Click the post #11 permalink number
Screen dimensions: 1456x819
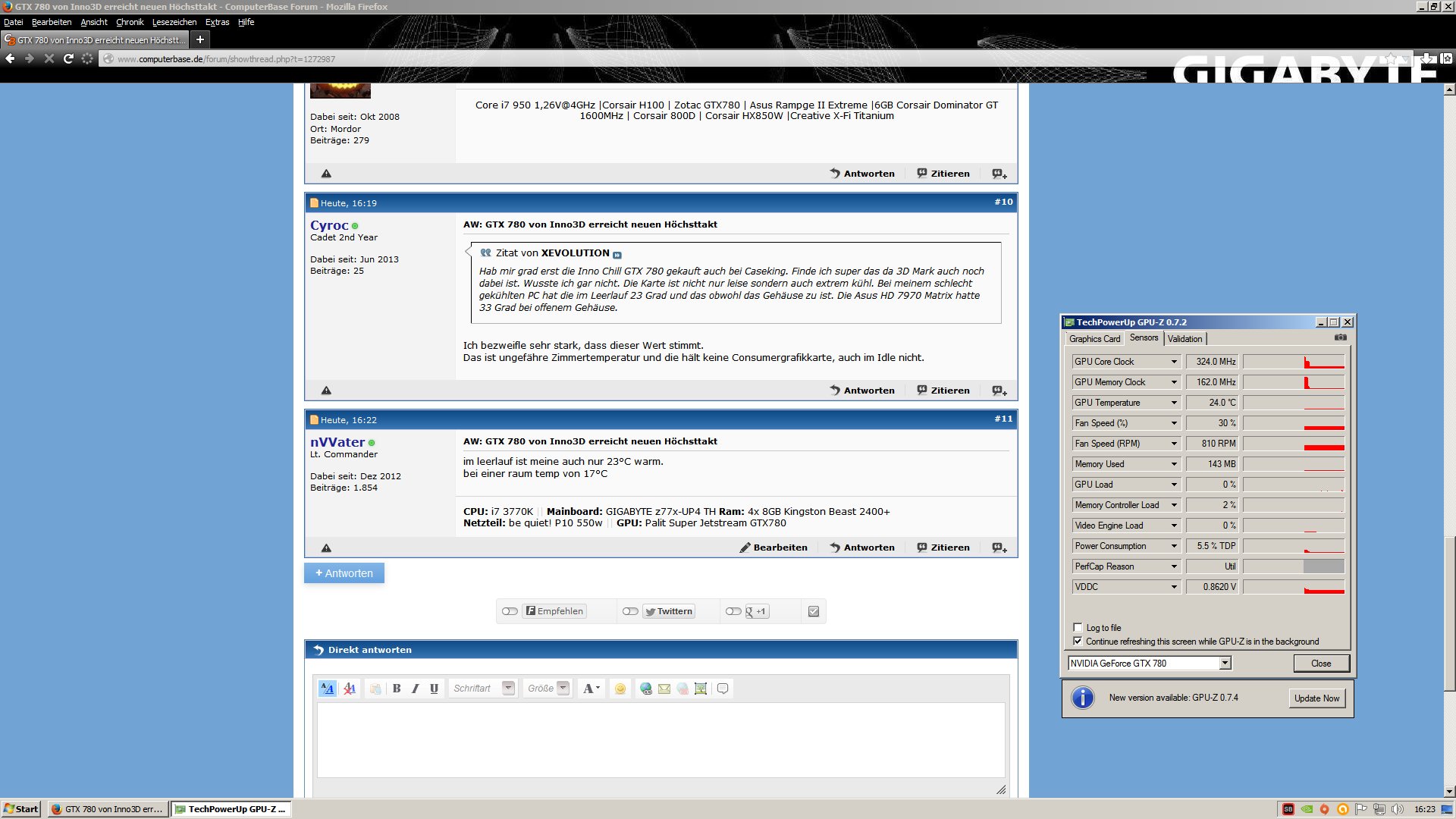coord(1003,419)
